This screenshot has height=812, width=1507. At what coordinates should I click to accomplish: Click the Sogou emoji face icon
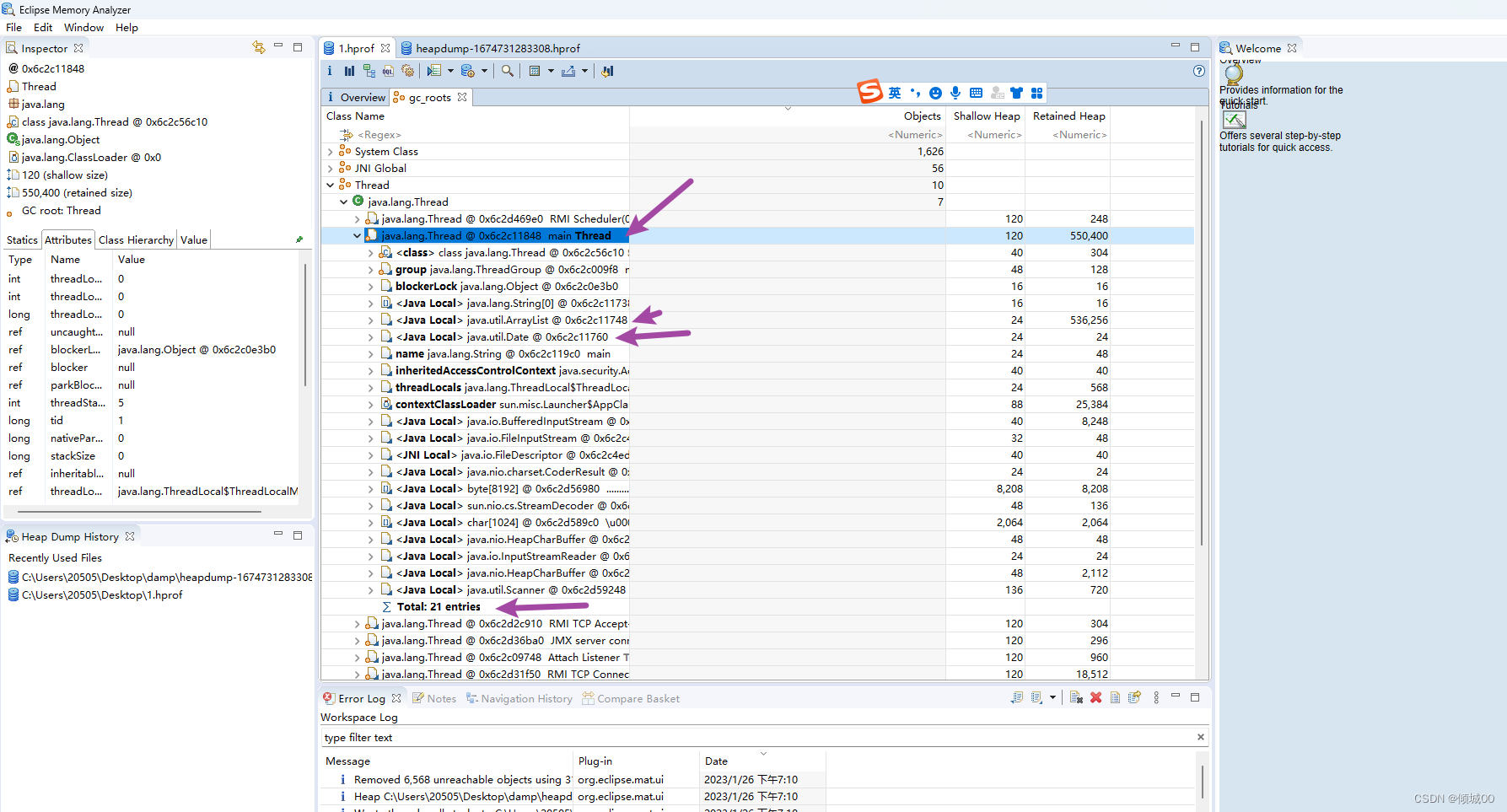935,93
